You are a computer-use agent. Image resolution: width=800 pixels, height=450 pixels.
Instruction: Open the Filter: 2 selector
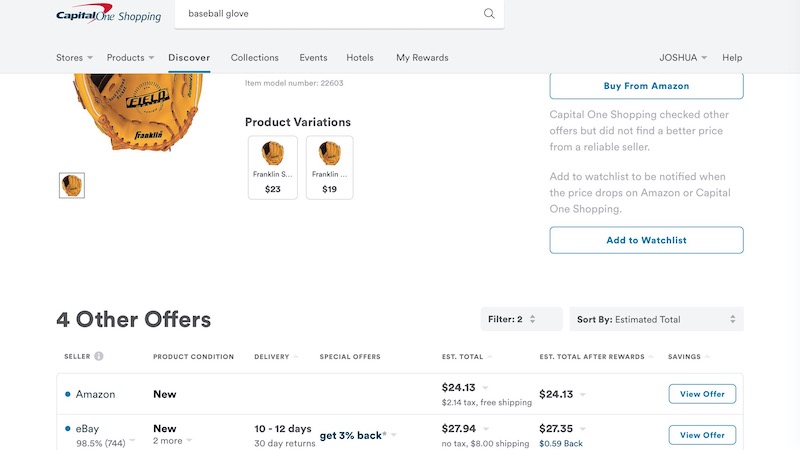point(521,319)
